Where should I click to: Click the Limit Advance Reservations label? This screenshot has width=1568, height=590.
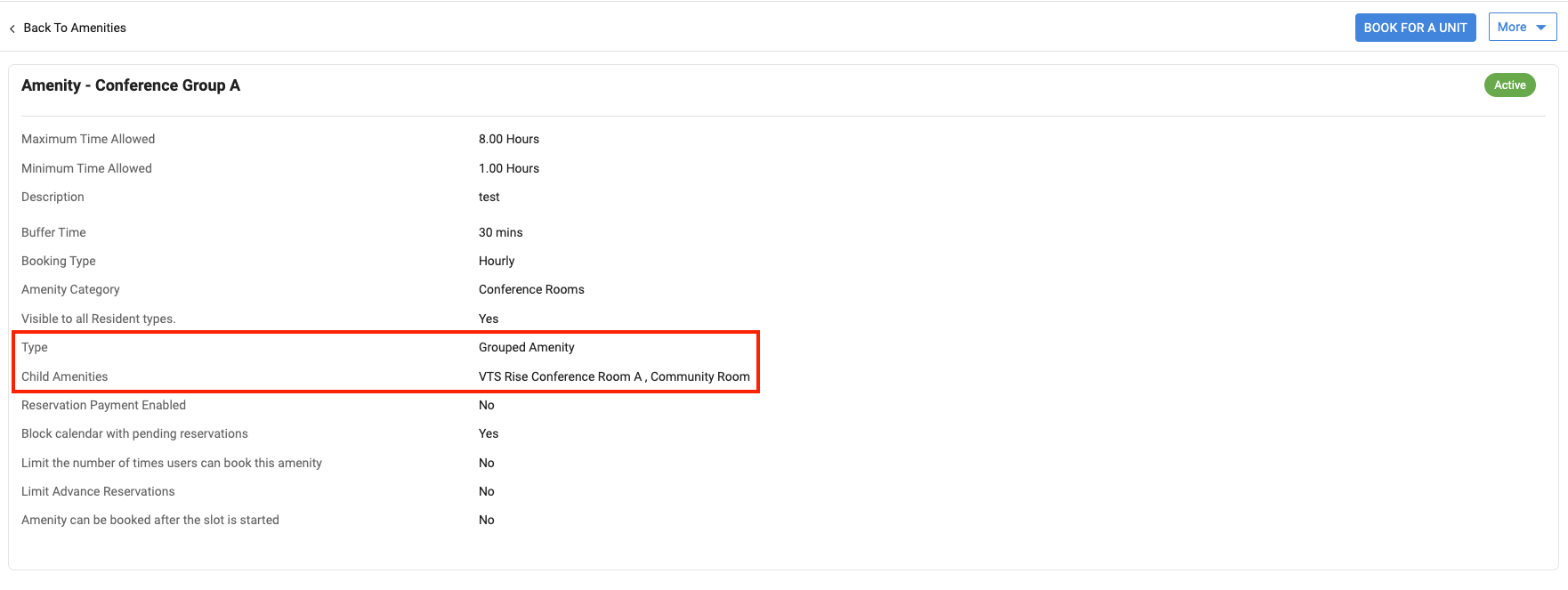click(x=98, y=491)
